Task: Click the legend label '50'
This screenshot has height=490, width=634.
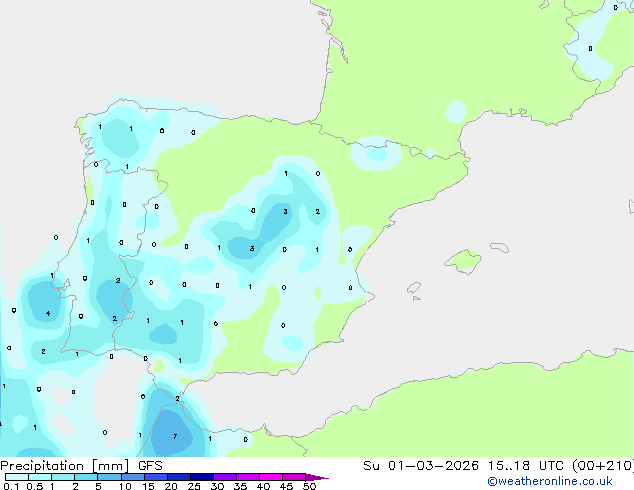Action: [x=309, y=486]
